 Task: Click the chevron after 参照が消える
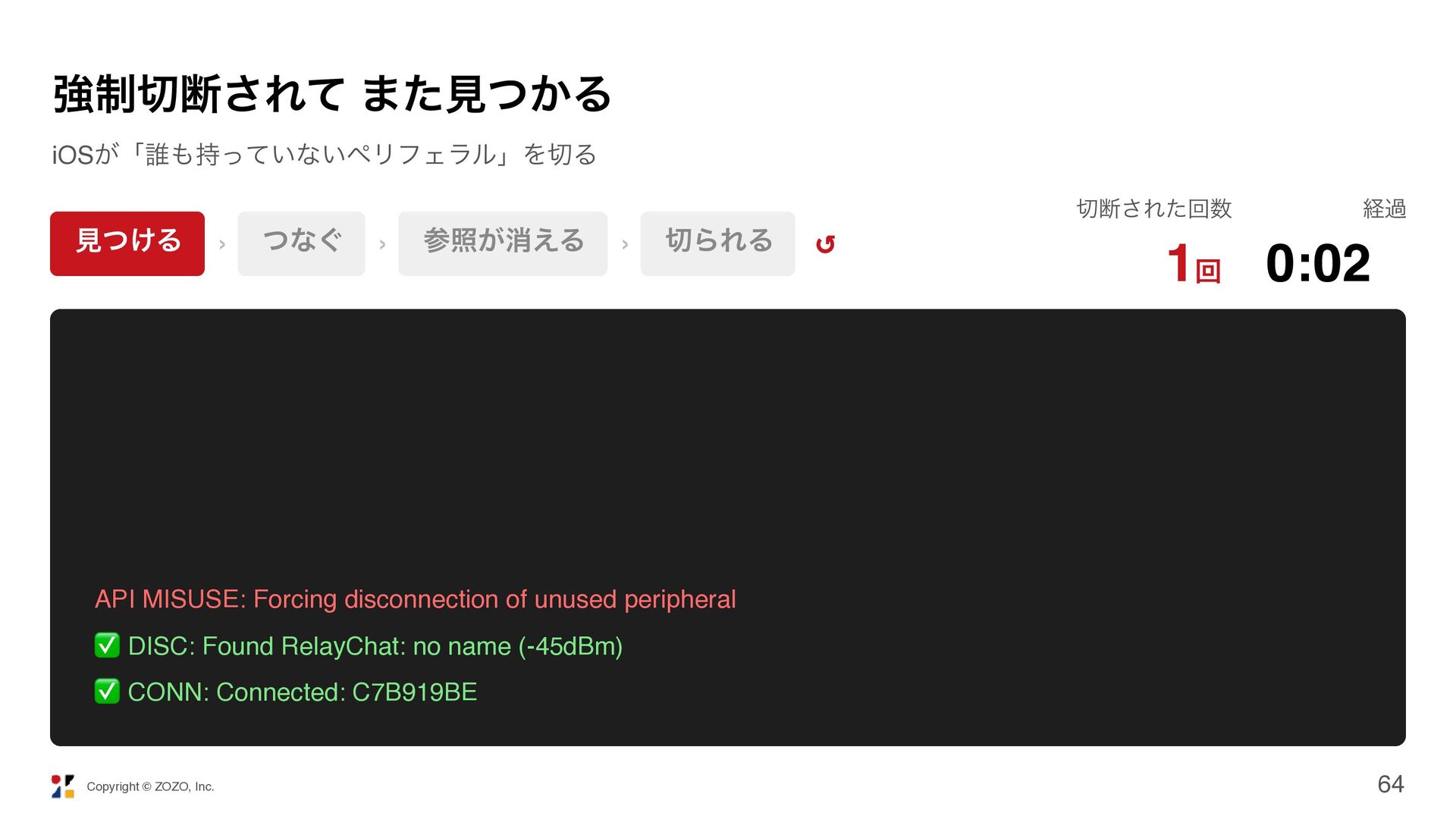(x=625, y=245)
